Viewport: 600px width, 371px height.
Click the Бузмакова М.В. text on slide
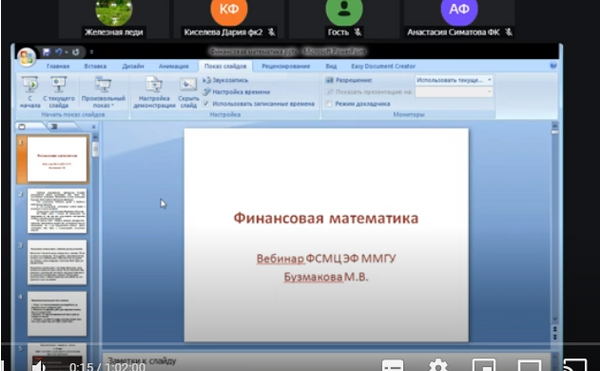pos(326,277)
